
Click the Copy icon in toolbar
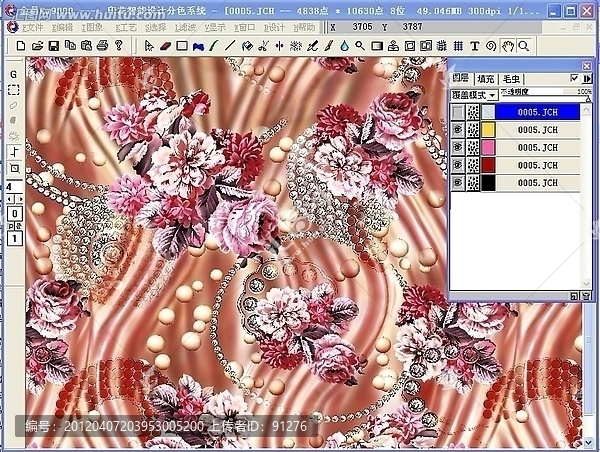coord(70,46)
